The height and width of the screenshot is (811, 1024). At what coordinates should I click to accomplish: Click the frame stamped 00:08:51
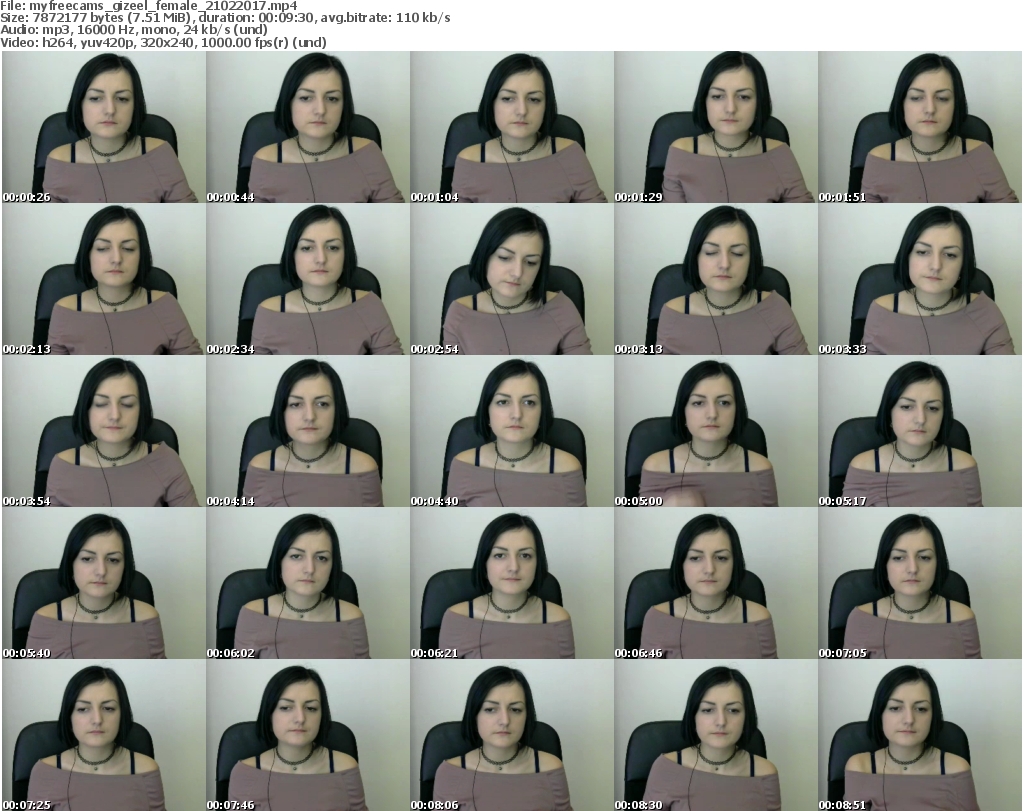919,735
